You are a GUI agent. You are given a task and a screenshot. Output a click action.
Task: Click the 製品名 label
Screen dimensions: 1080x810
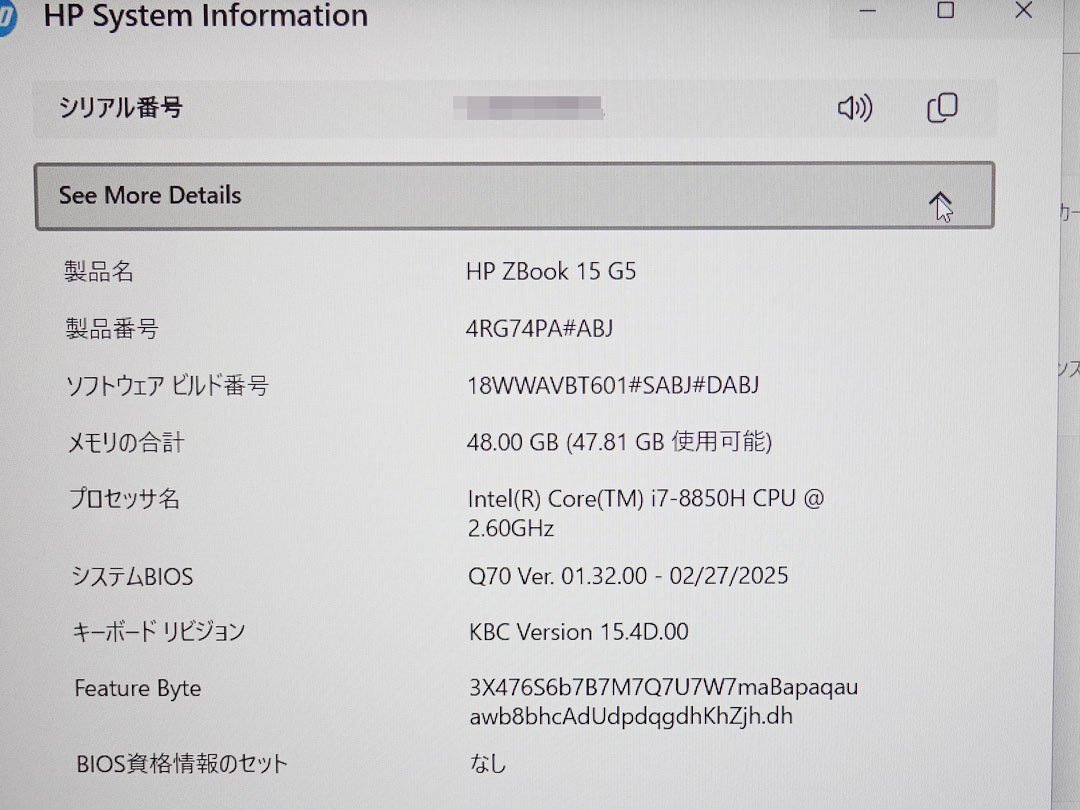98,271
